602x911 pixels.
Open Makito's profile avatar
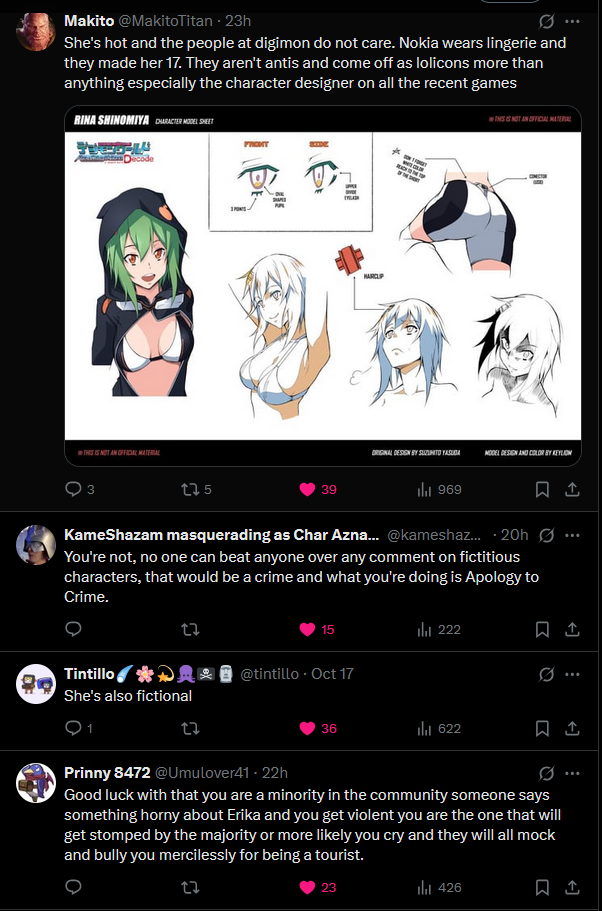pos(35,31)
